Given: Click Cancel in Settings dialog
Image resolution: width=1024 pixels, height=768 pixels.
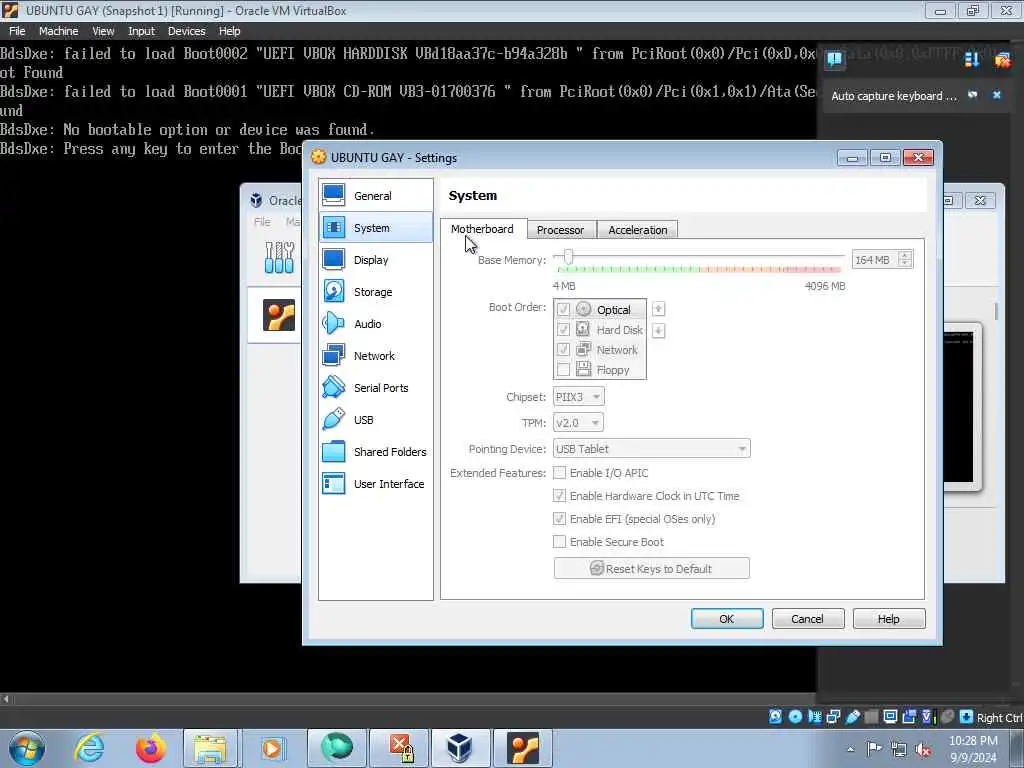Looking at the screenshot, I should click(808, 618).
